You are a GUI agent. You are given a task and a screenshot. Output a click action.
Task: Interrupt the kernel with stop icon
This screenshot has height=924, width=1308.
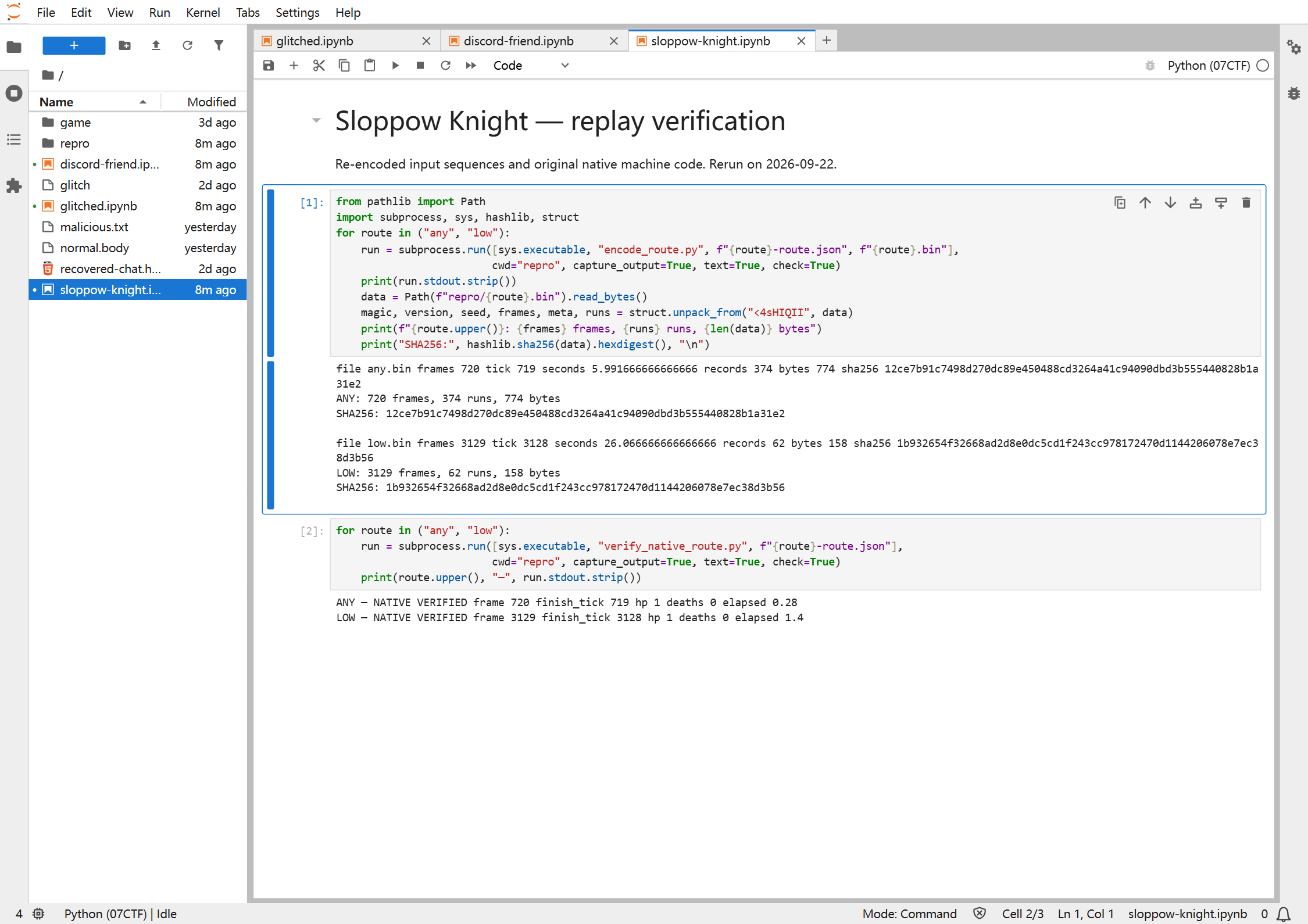[420, 65]
